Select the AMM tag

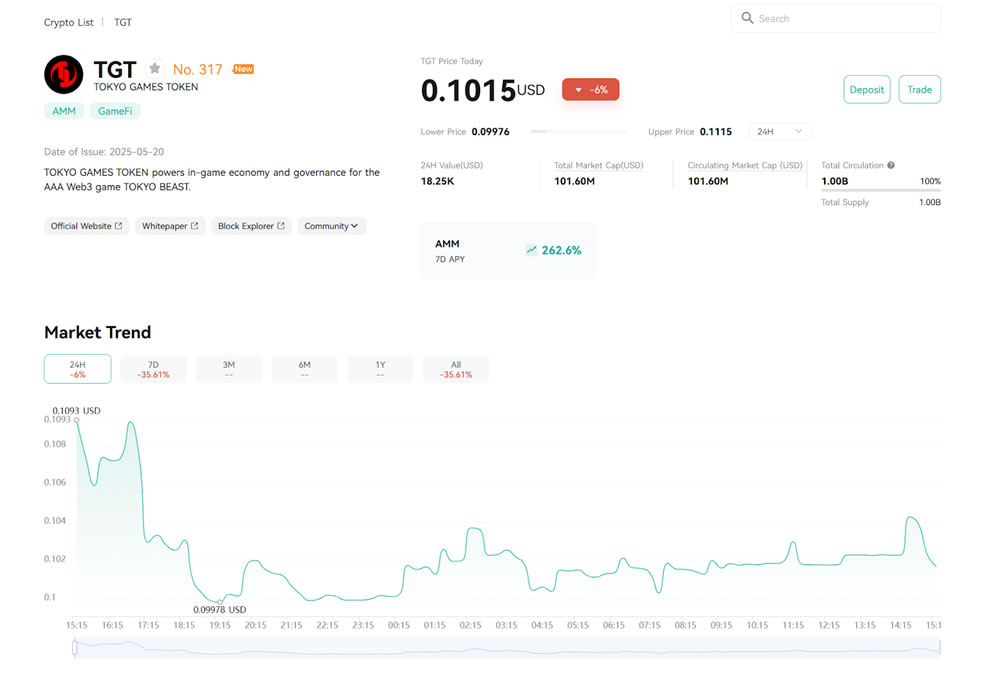[x=64, y=111]
